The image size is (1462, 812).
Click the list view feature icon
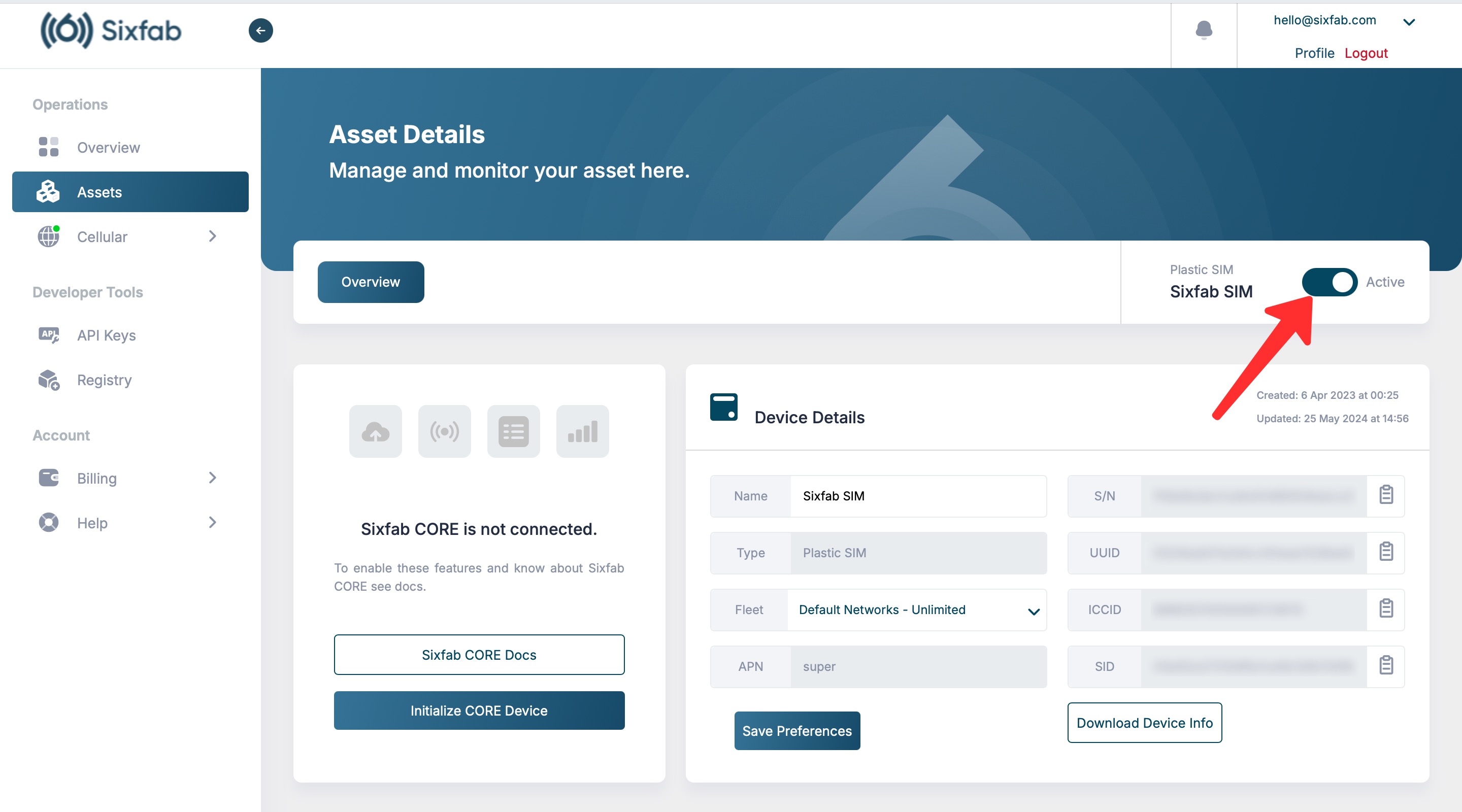click(x=514, y=431)
